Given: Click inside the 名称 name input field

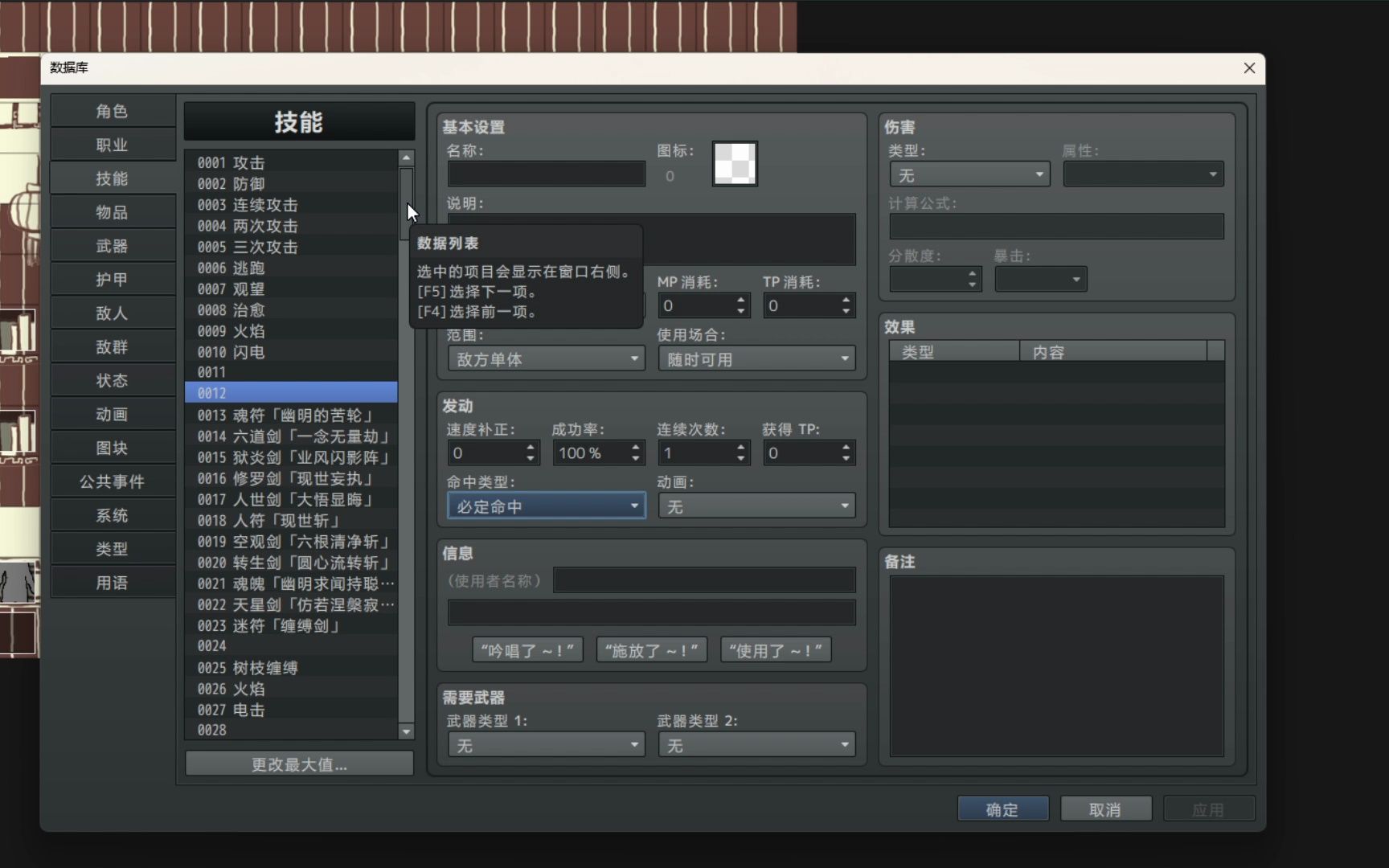Looking at the screenshot, I should click(545, 174).
